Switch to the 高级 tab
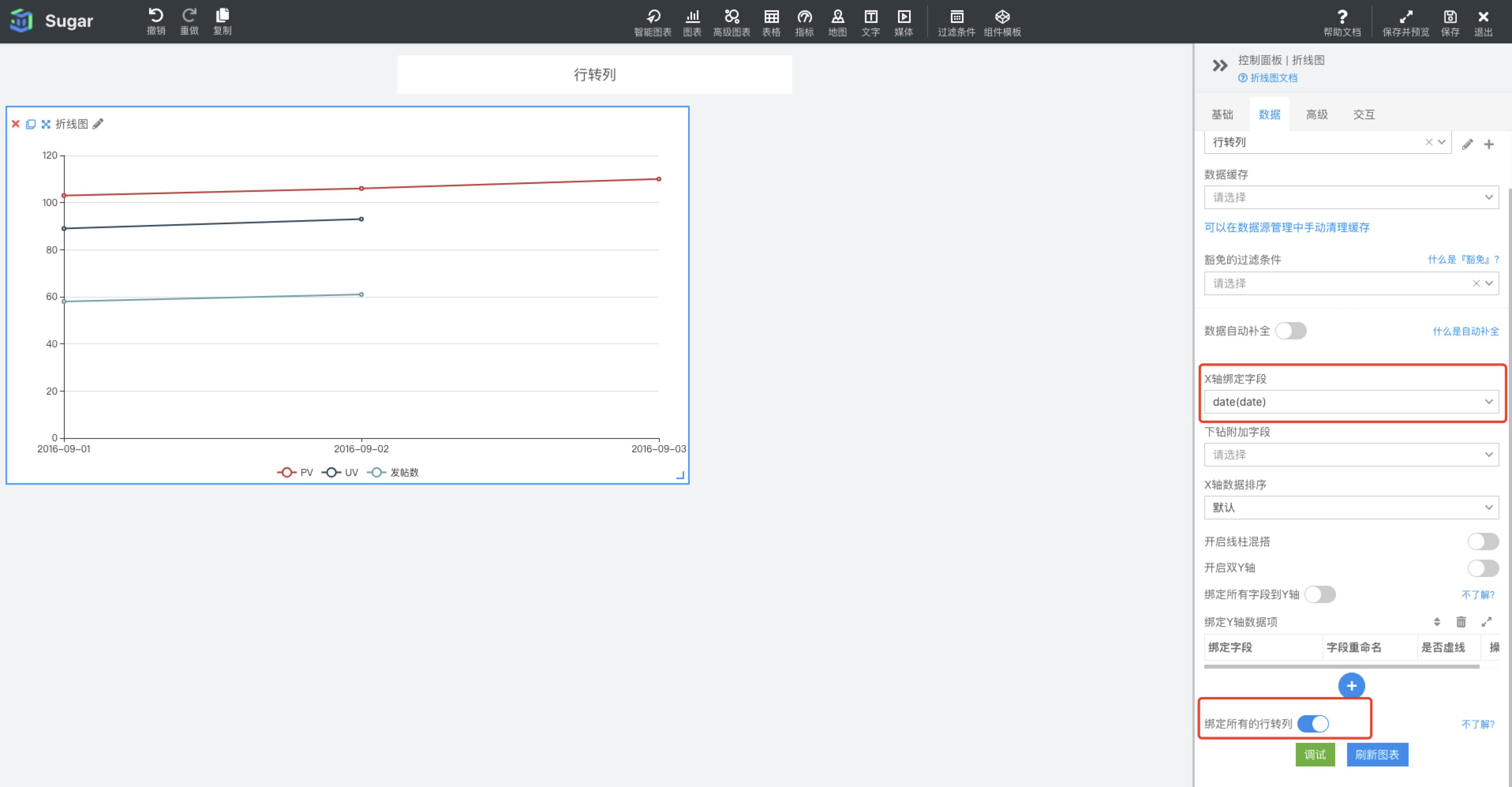1512x787 pixels. pyautogui.click(x=1317, y=114)
